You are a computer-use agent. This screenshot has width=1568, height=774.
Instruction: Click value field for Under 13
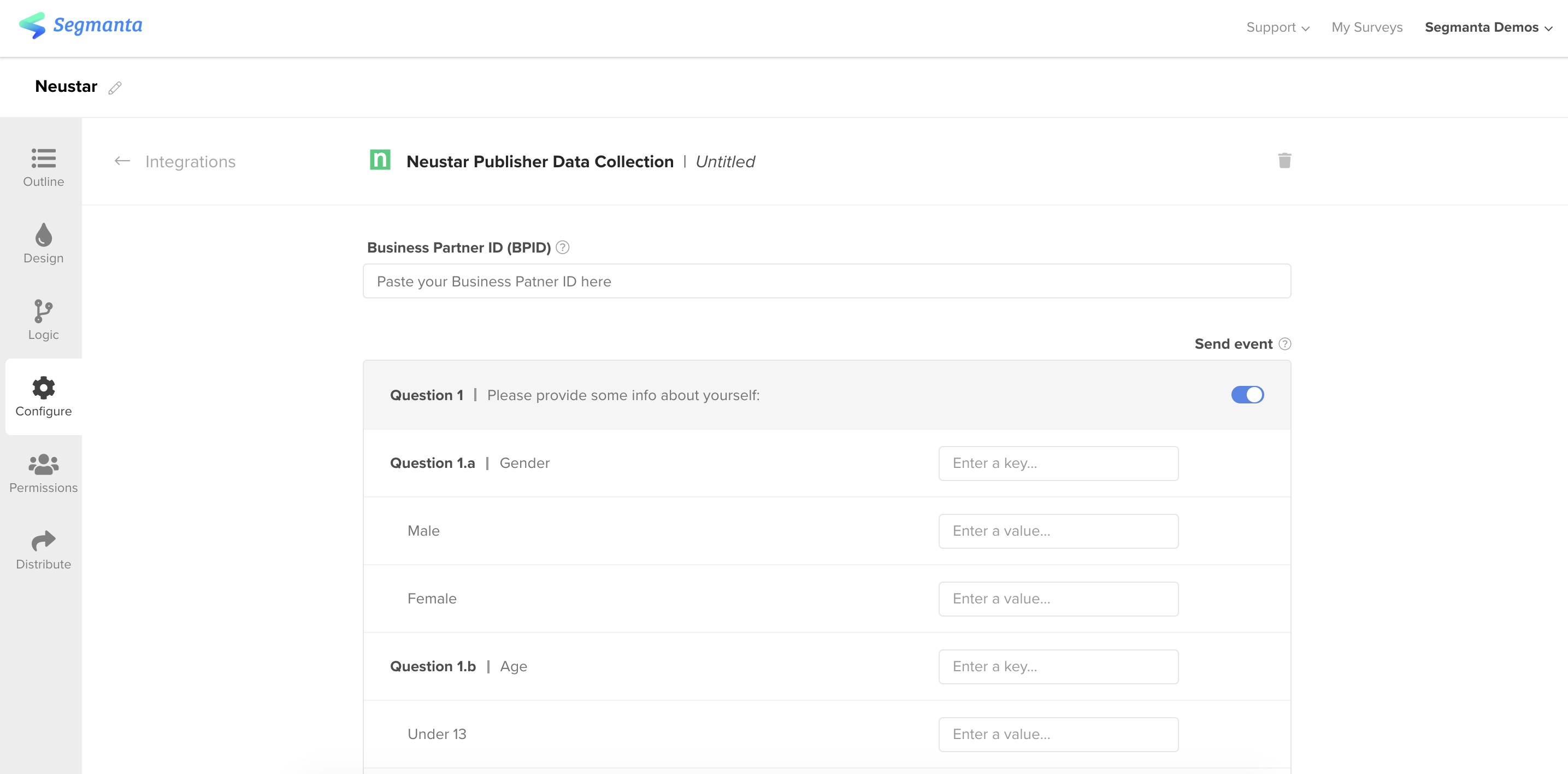click(1058, 735)
